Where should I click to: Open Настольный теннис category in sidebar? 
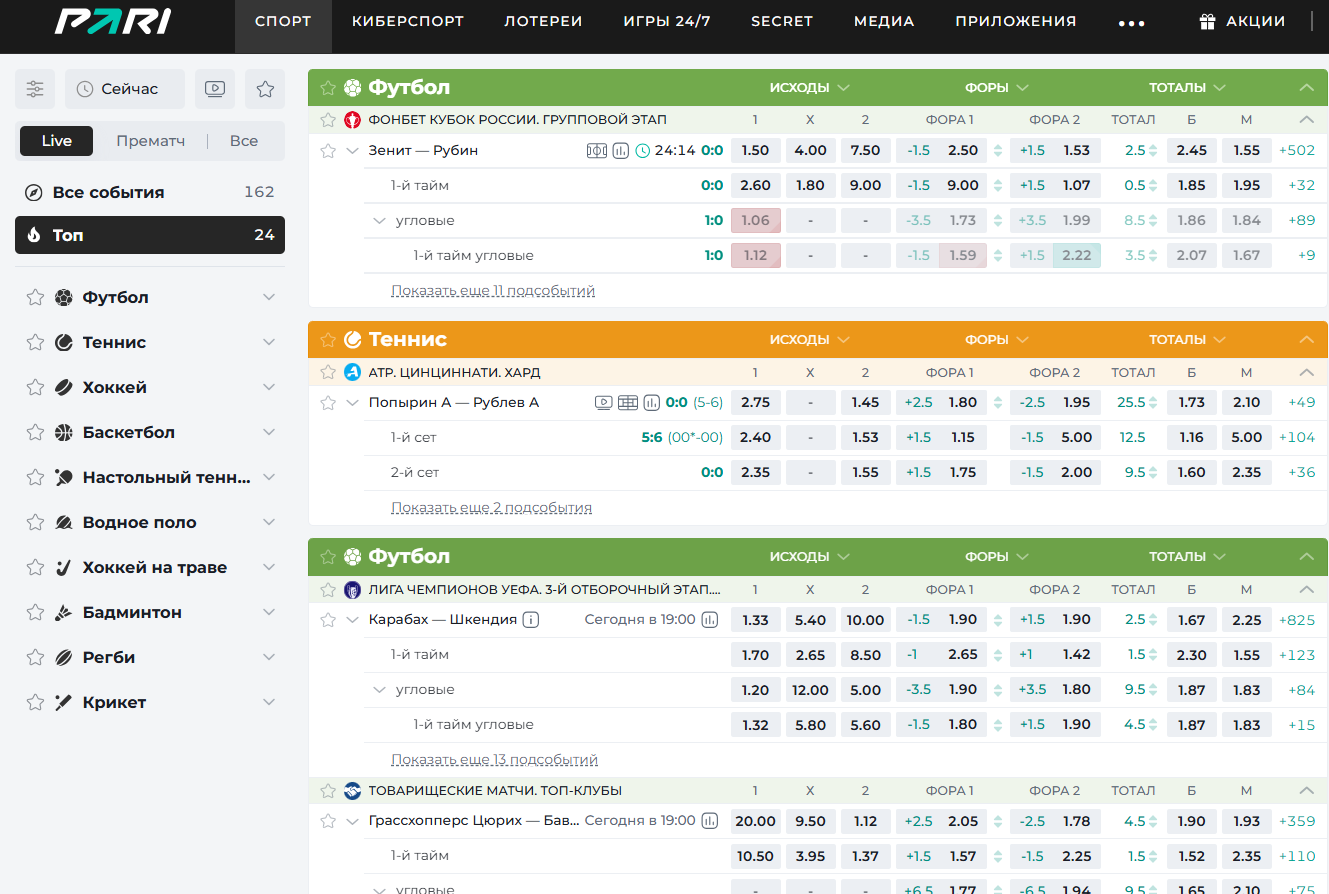click(x=150, y=477)
